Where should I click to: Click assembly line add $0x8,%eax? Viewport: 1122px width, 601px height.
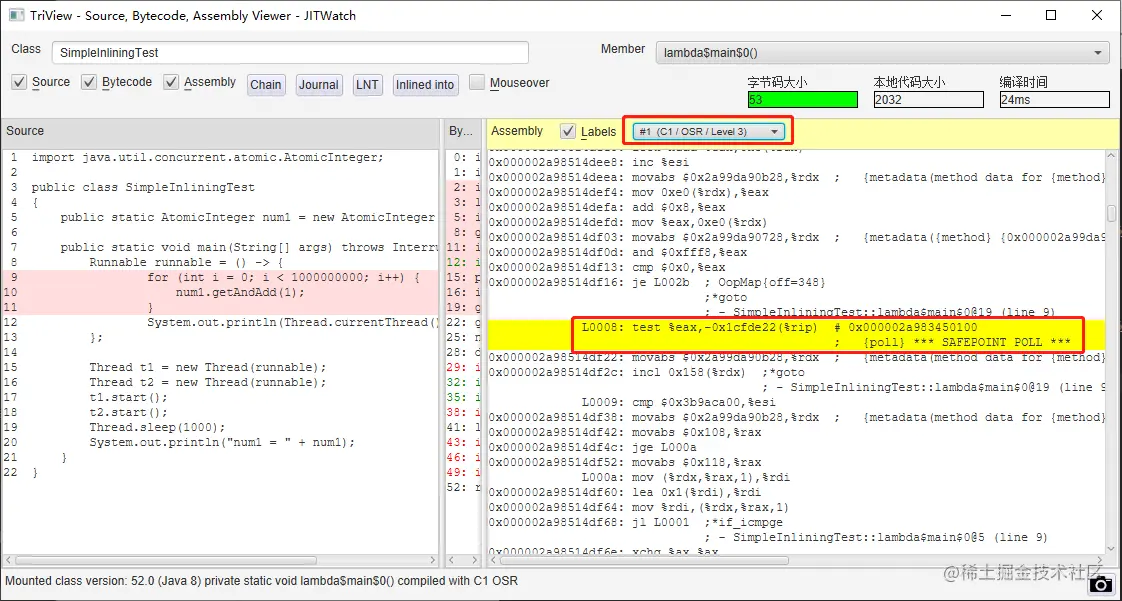tap(796, 207)
